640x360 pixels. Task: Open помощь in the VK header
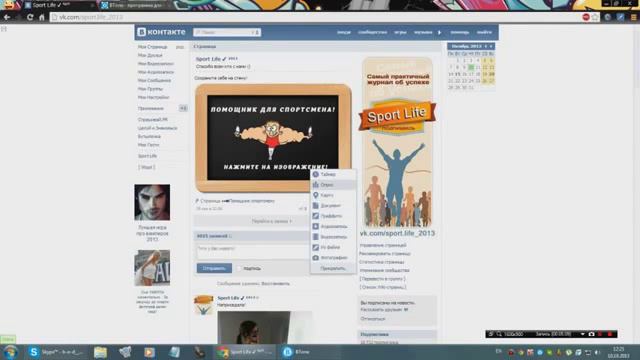tap(460, 32)
